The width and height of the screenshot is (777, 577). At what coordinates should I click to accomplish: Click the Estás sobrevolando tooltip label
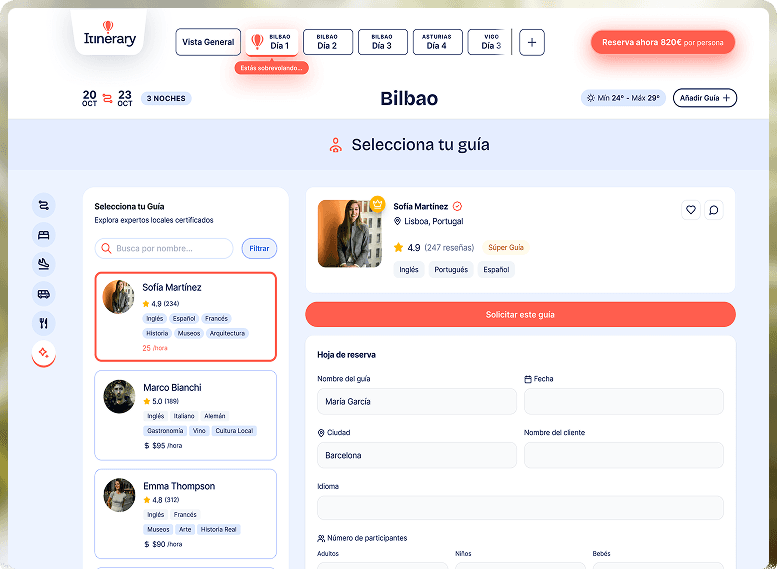coord(272,68)
